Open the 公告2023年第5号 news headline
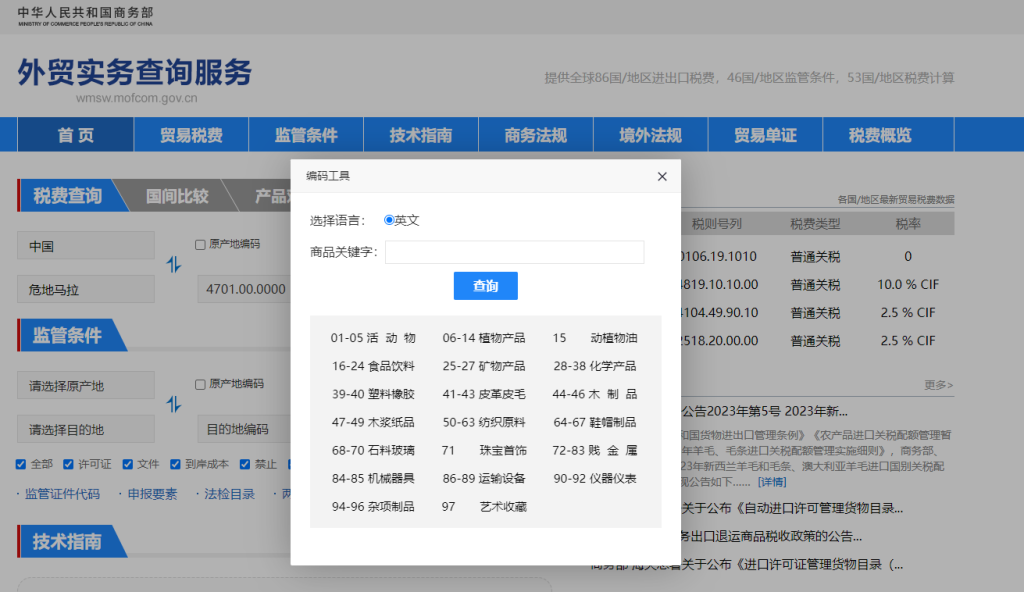This screenshot has width=1024, height=592. point(765,411)
